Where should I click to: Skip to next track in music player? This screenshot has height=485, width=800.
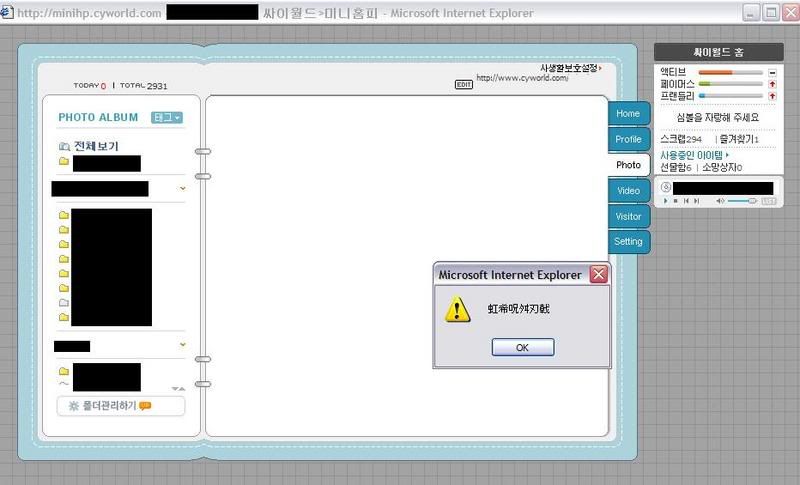point(696,201)
